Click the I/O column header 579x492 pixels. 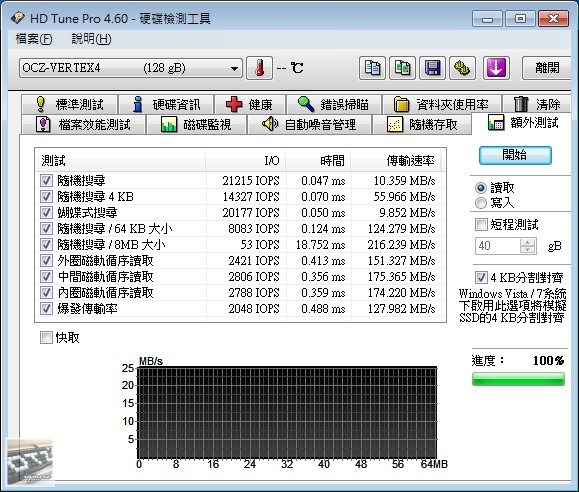coord(245,161)
